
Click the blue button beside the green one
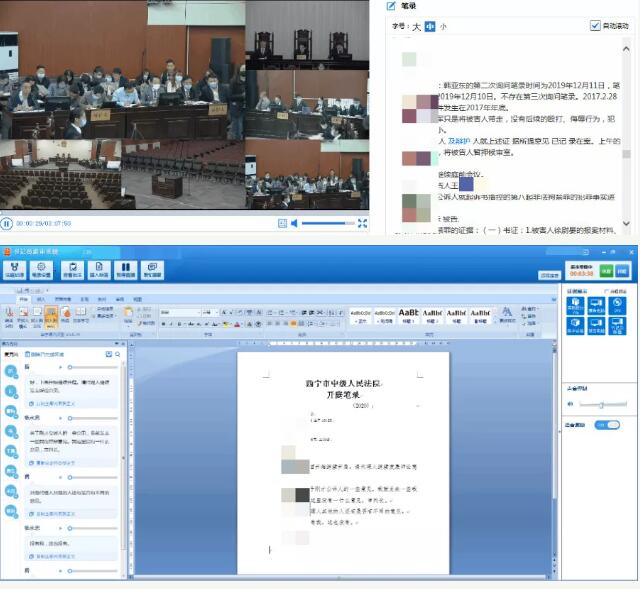point(622,271)
